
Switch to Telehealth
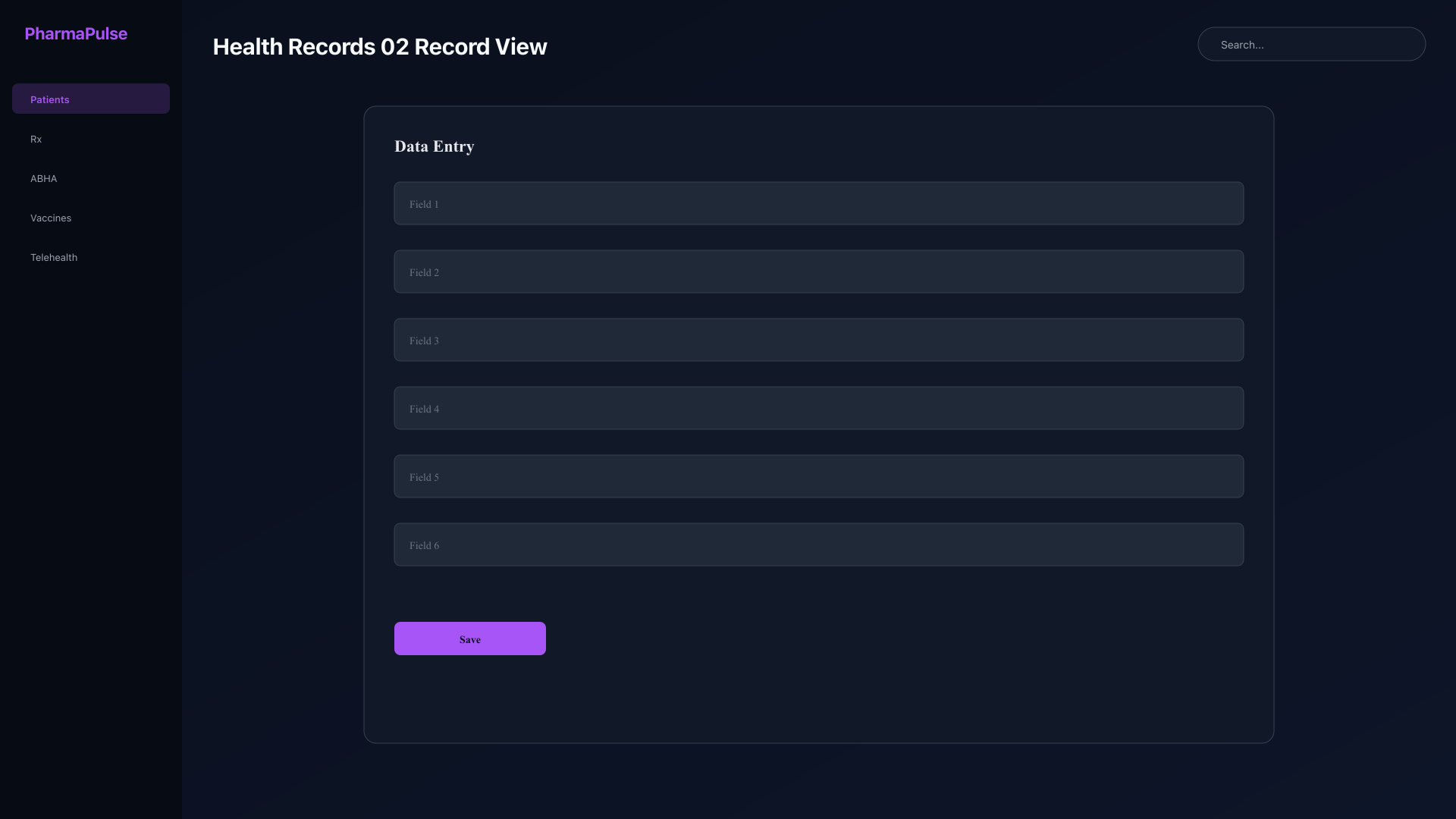[x=91, y=257]
